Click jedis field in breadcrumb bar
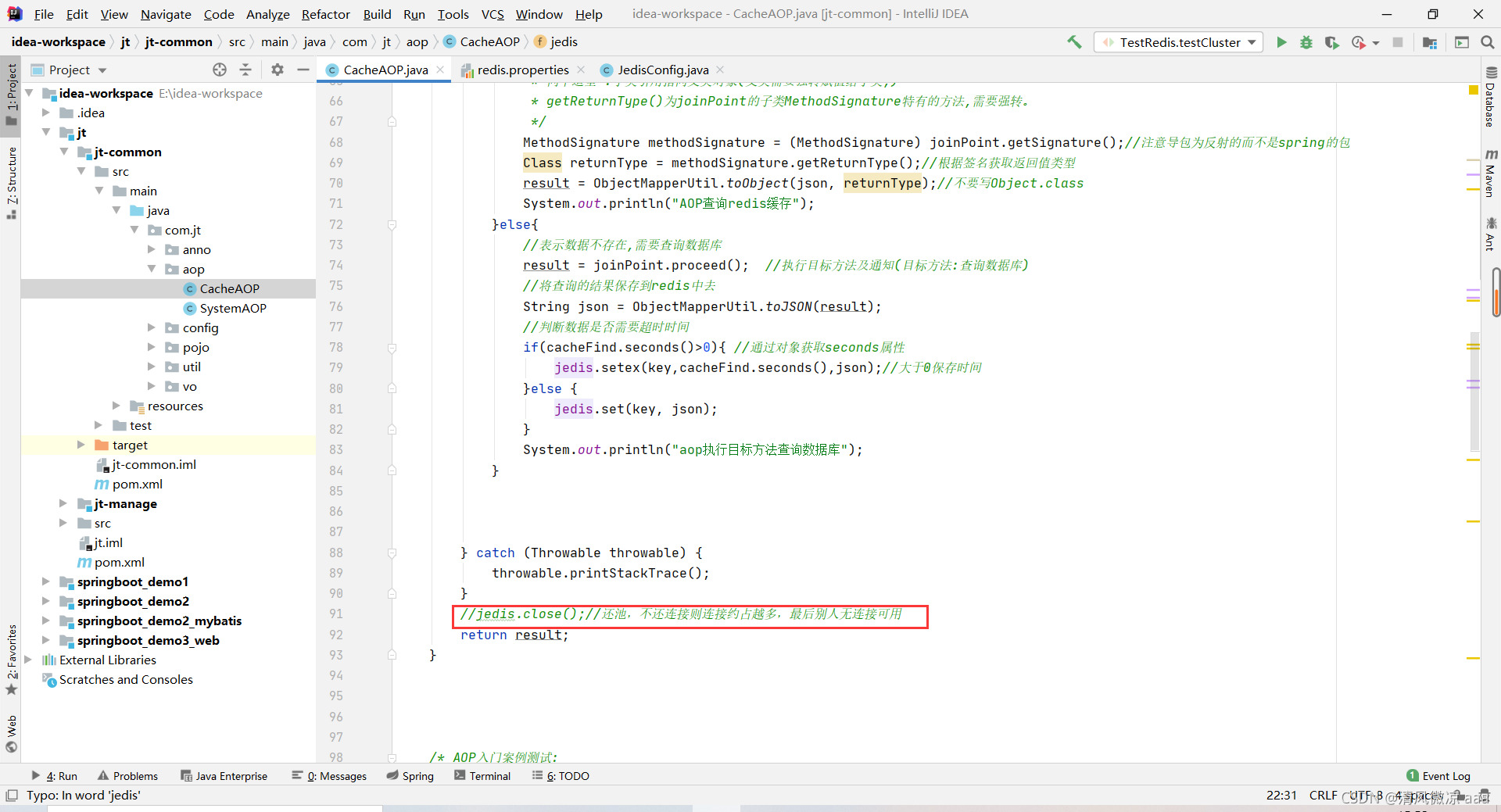Screen dimensions: 1501x812 click(x=556, y=42)
